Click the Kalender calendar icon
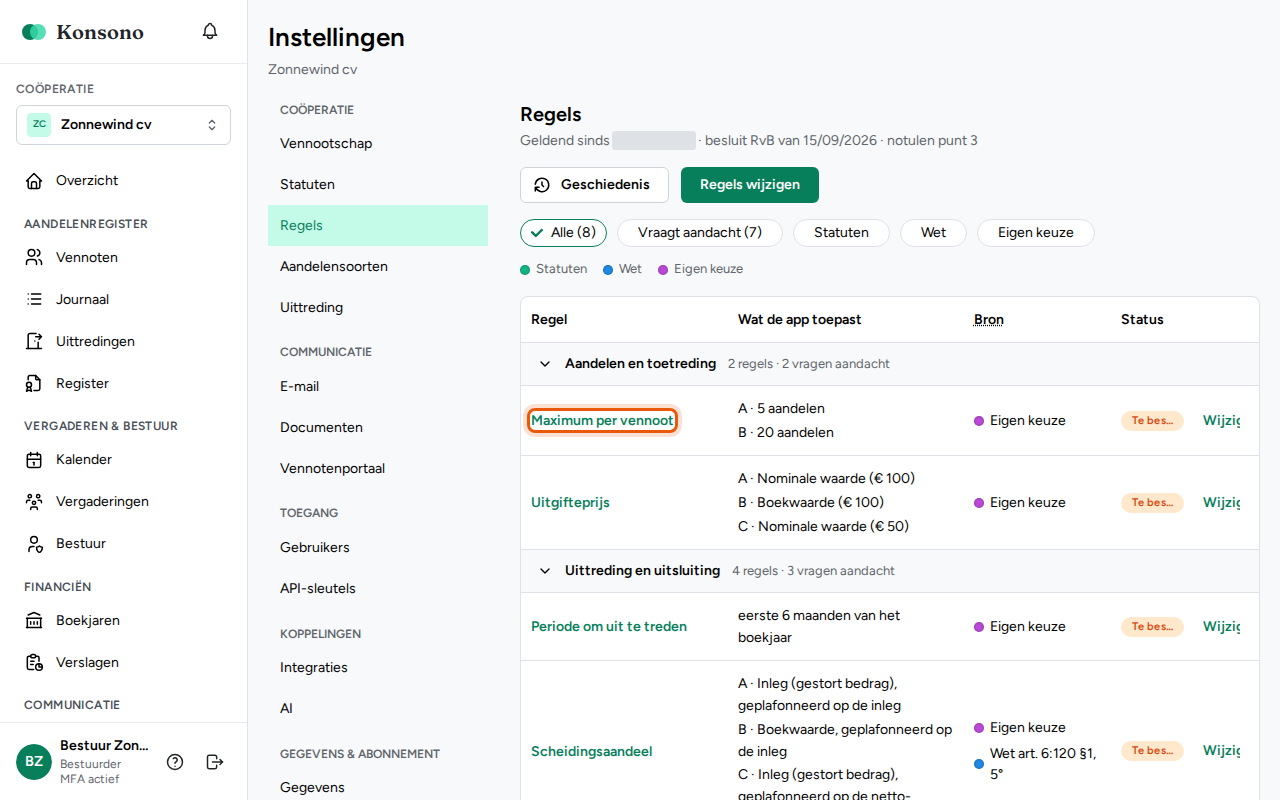Image resolution: width=1280 pixels, height=800 pixels. tap(35, 460)
